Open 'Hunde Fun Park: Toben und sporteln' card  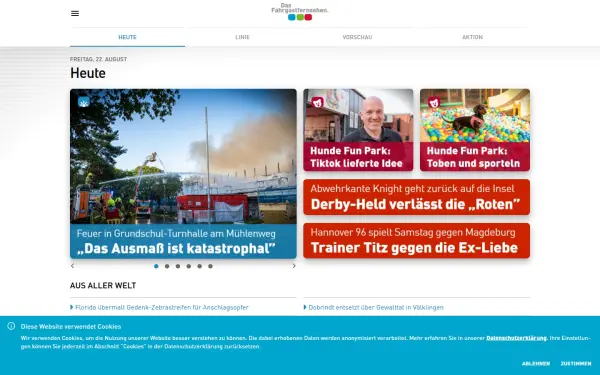coord(475,130)
